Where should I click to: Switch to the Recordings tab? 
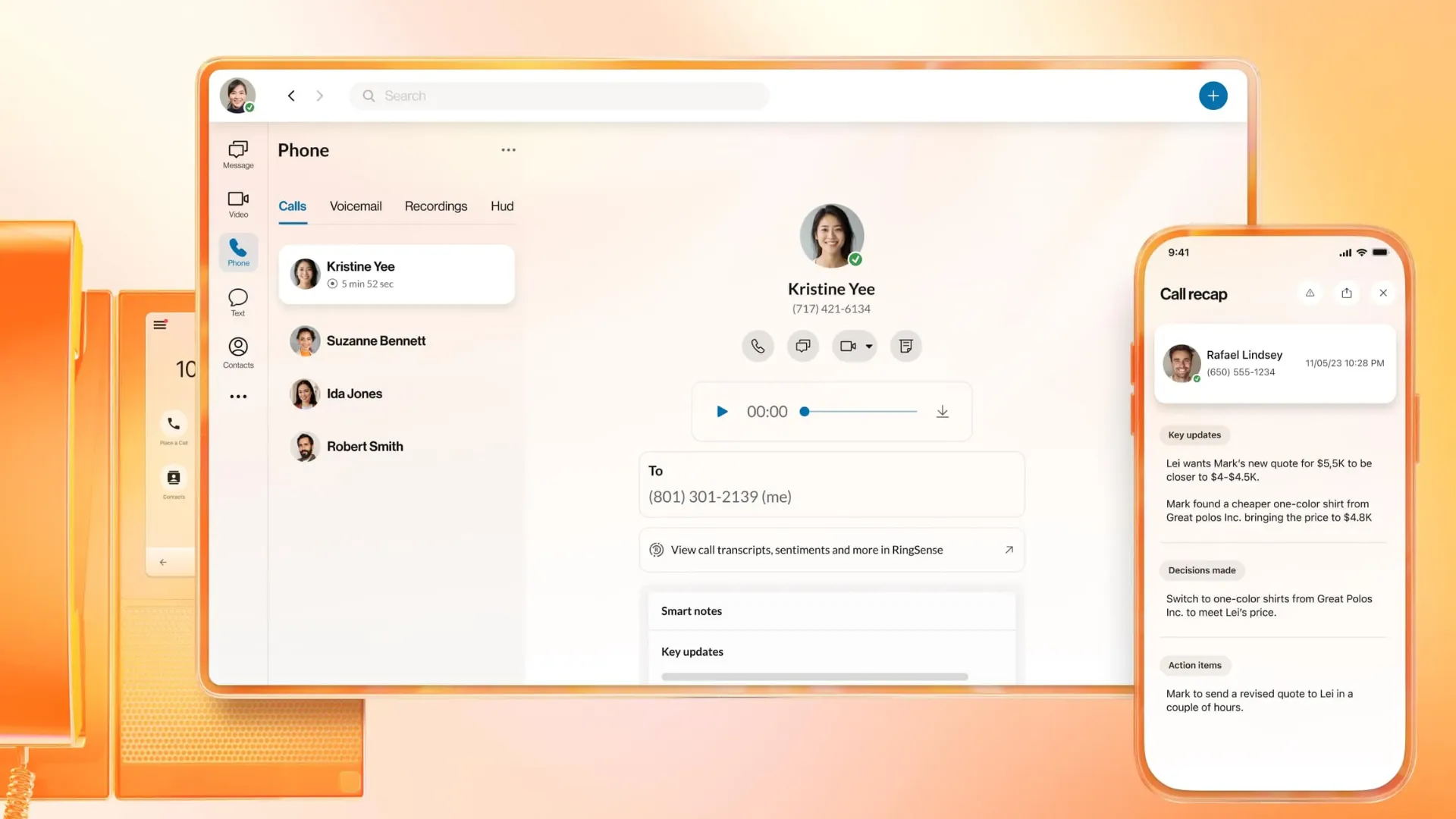(436, 206)
